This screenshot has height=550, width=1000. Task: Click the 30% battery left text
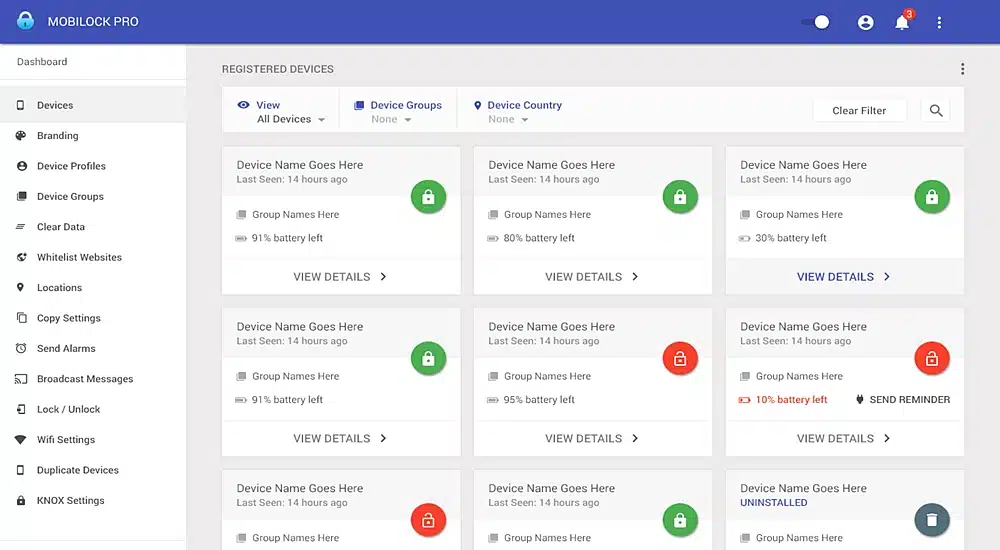click(x=791, y=238)
